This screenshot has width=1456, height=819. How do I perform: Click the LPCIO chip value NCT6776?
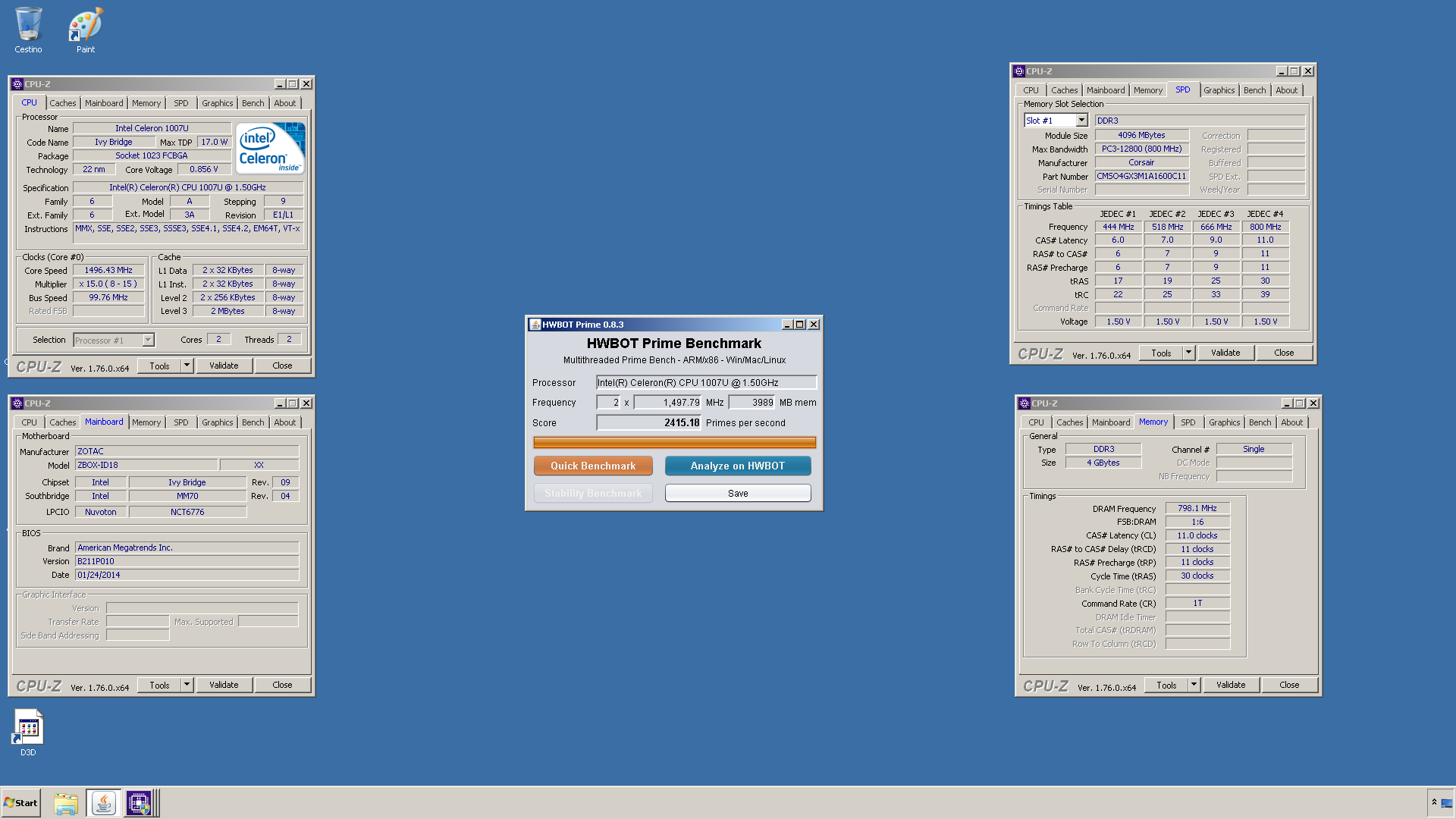coord(187,513)
